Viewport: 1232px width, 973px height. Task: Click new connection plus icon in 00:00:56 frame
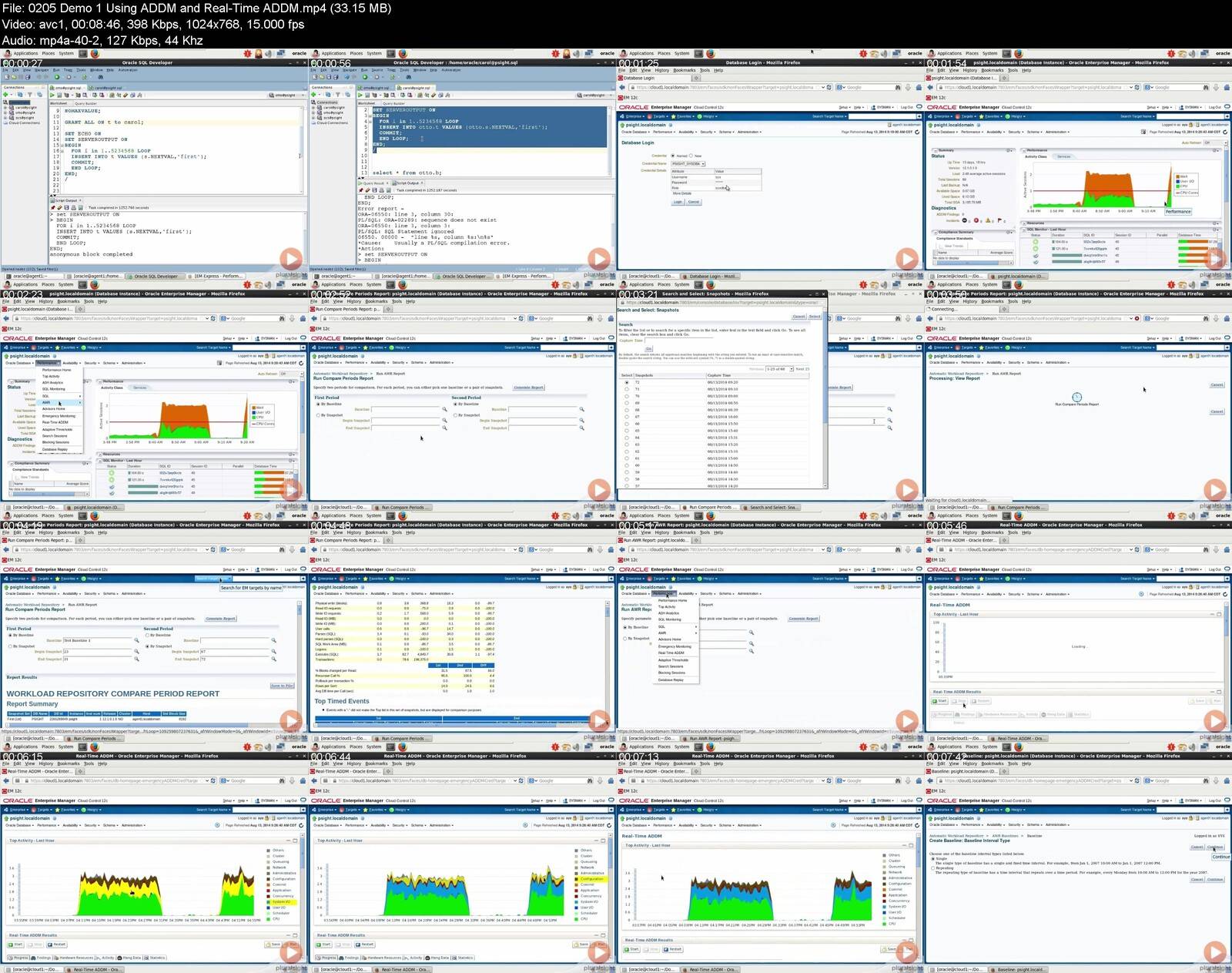pyautogui.click(x=313, y=95)
